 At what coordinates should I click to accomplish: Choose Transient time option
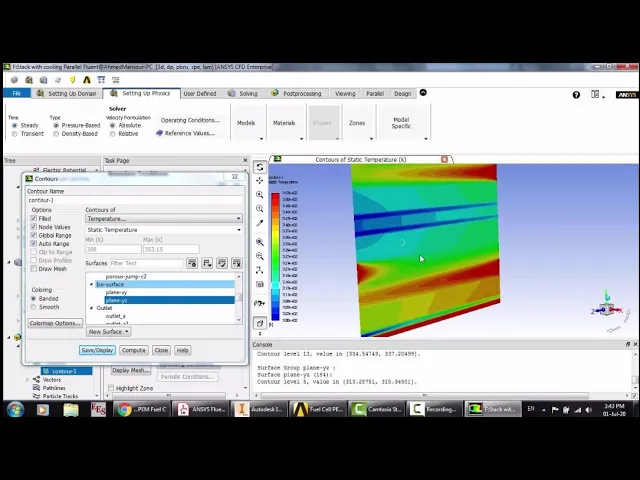pos(15,134)
